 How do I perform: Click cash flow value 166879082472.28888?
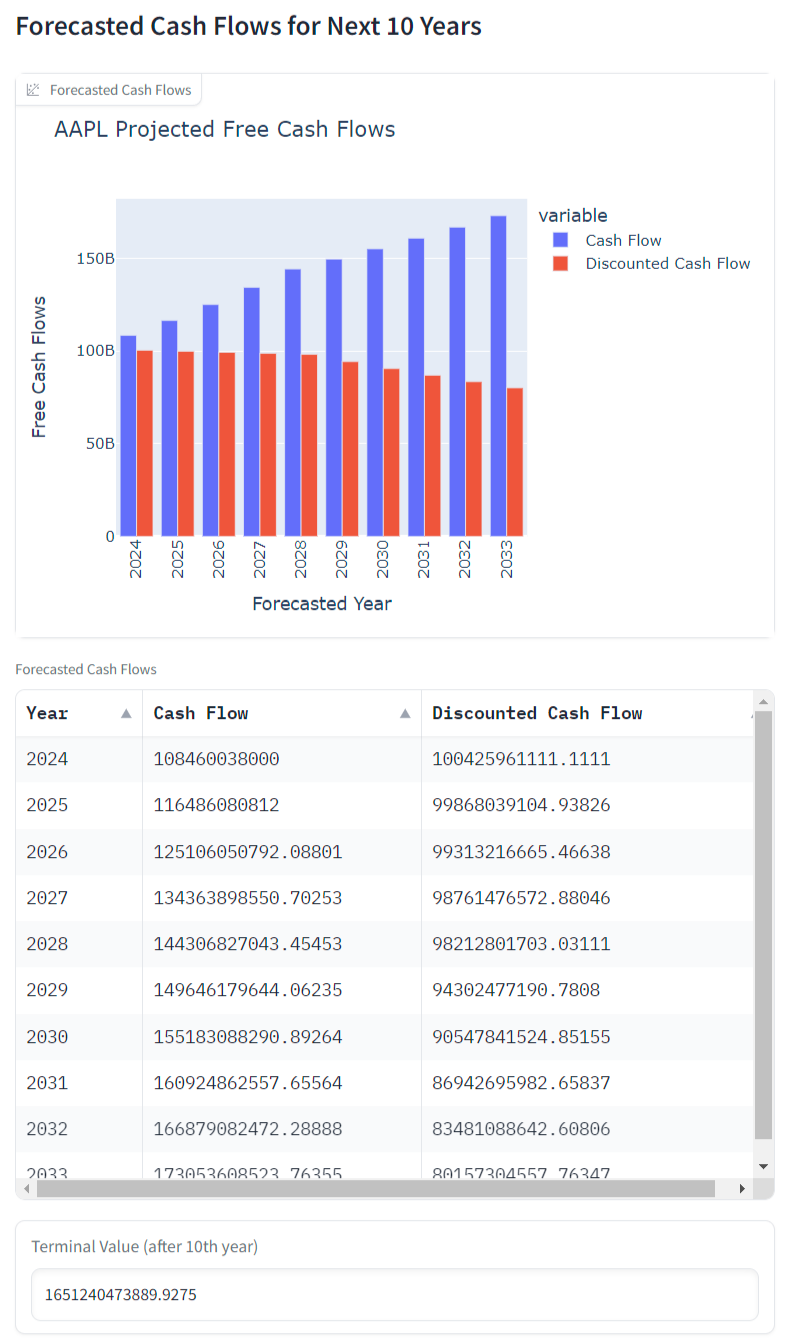(248, 1129)
